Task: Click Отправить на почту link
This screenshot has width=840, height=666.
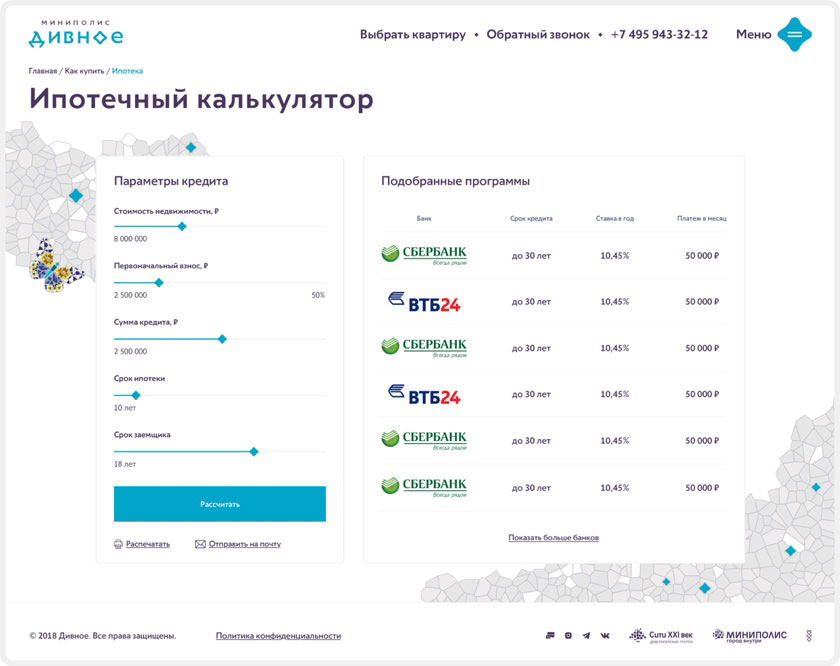Action: tap(244, 544)
